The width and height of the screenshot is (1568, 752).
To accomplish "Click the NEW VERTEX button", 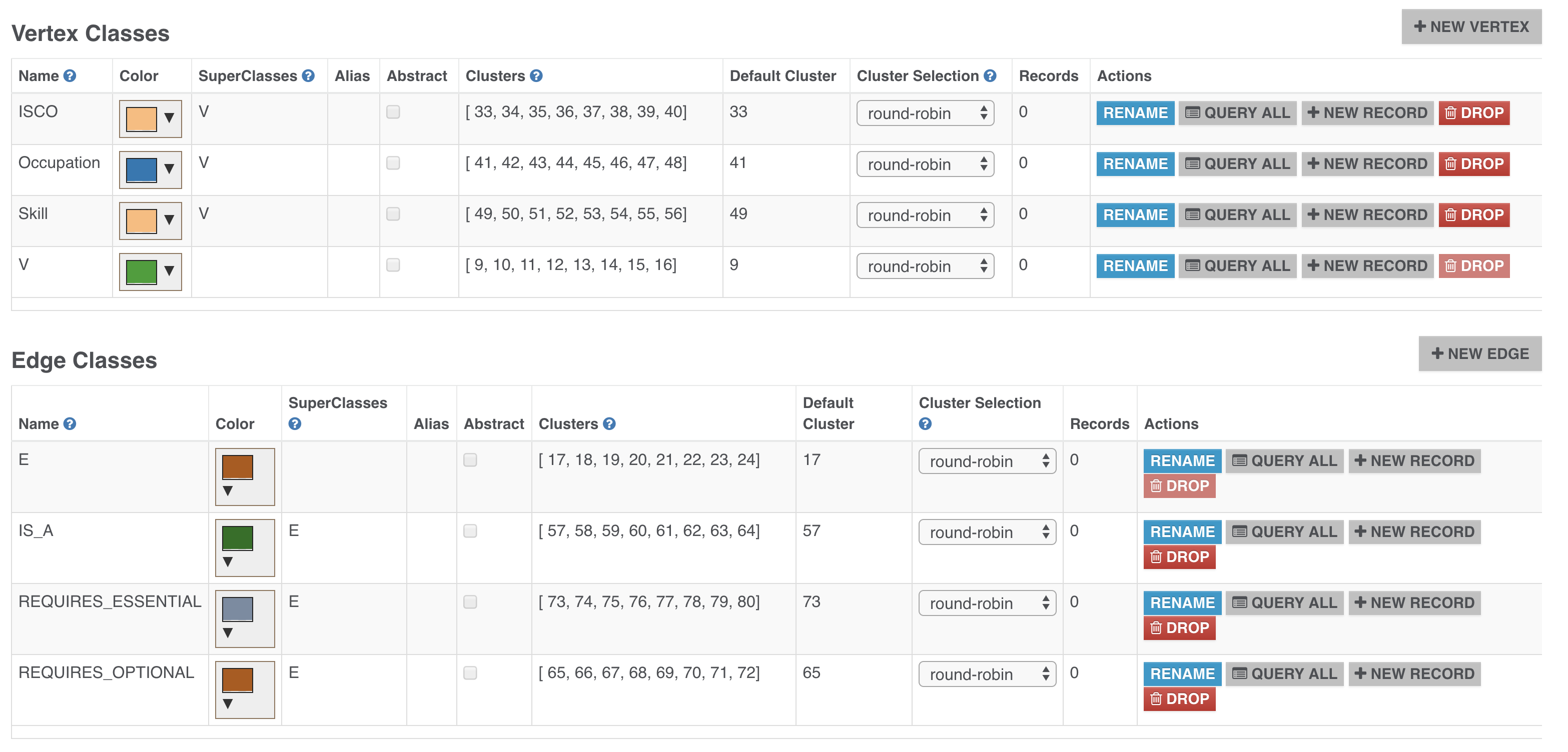I will [1471, 27].
